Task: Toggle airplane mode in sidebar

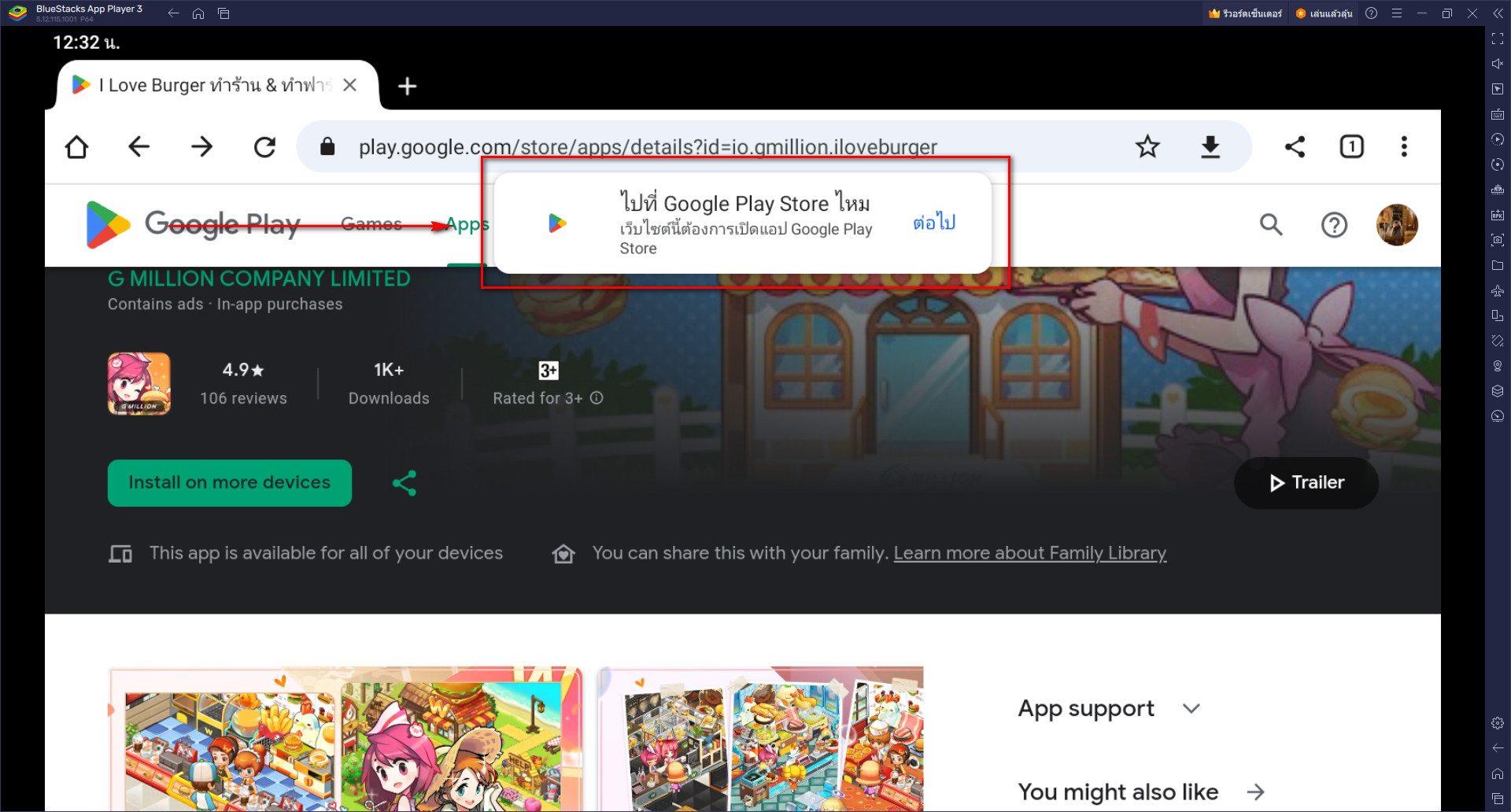Action: pyautogui.click(x=1498, y=290)
